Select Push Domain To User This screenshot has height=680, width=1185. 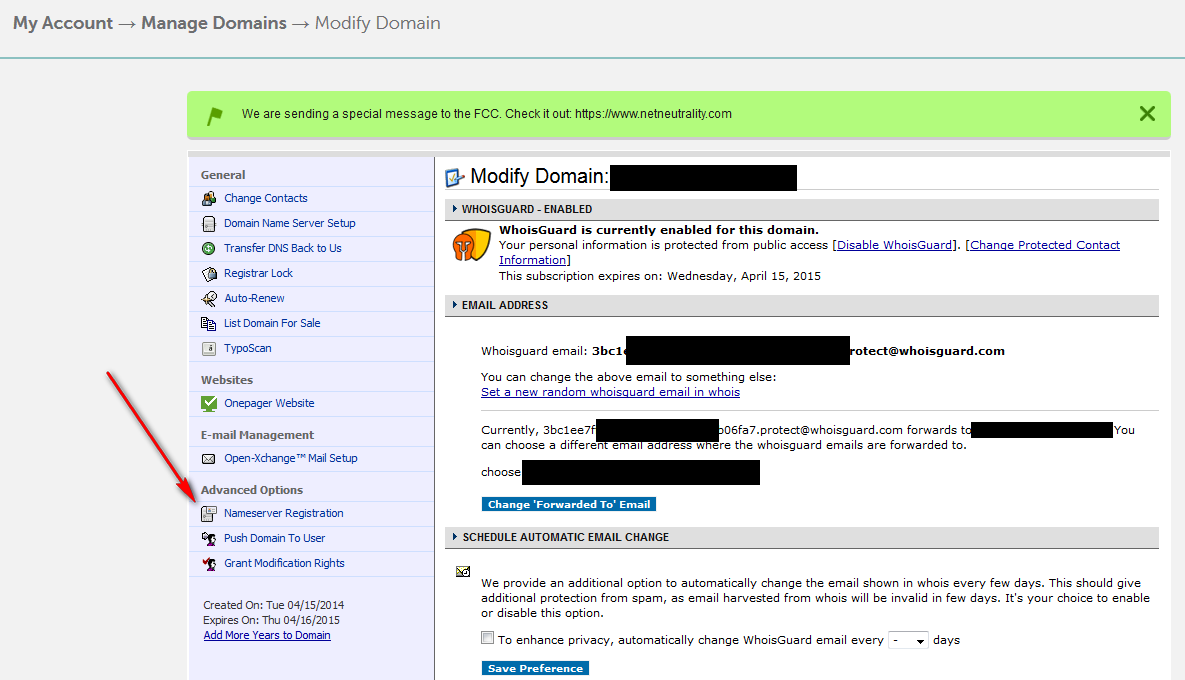[274, 538]
